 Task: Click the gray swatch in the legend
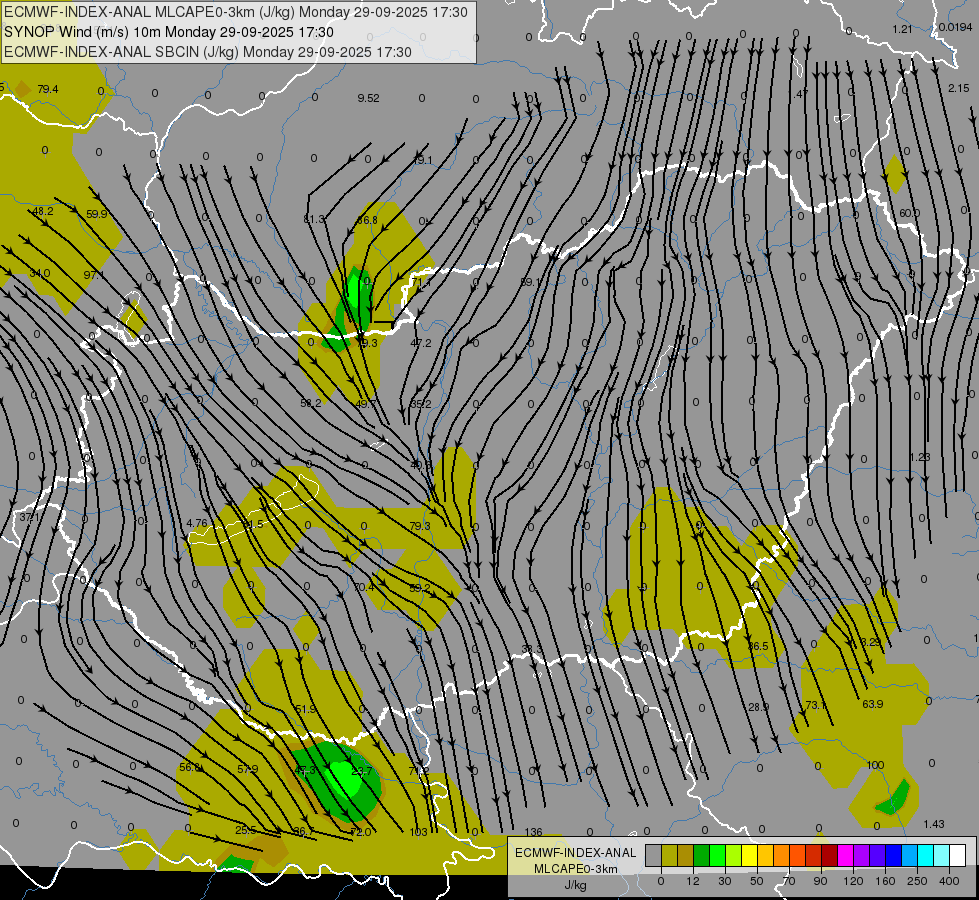pyautogui.click(x=654, y=855)
